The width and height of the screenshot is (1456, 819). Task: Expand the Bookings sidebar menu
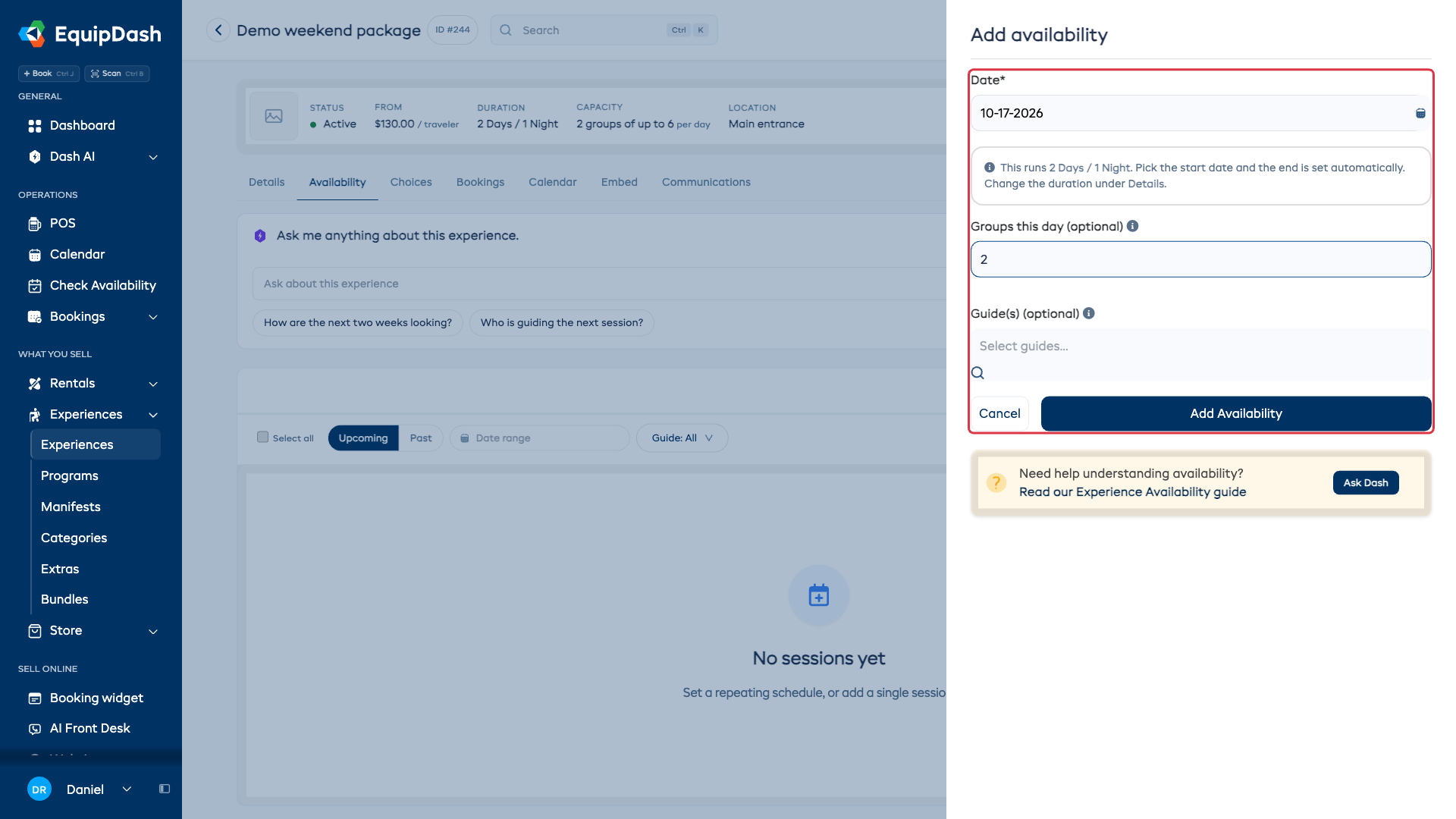(x=153, y=317)
